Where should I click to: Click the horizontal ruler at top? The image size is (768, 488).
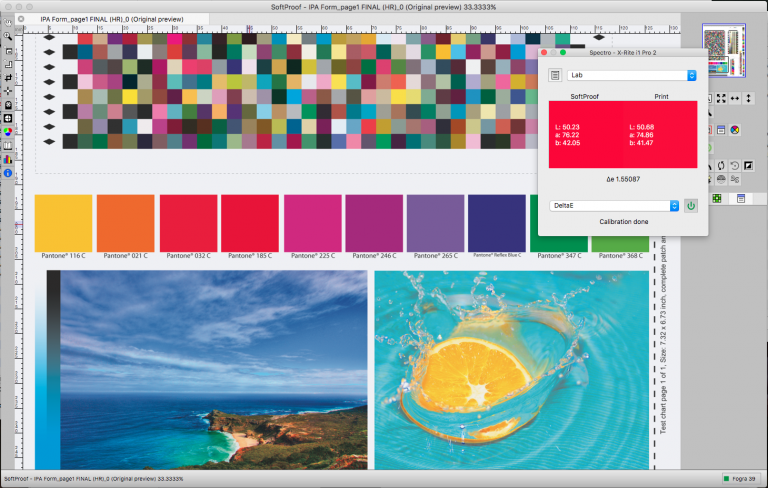(x=352, y=29)
